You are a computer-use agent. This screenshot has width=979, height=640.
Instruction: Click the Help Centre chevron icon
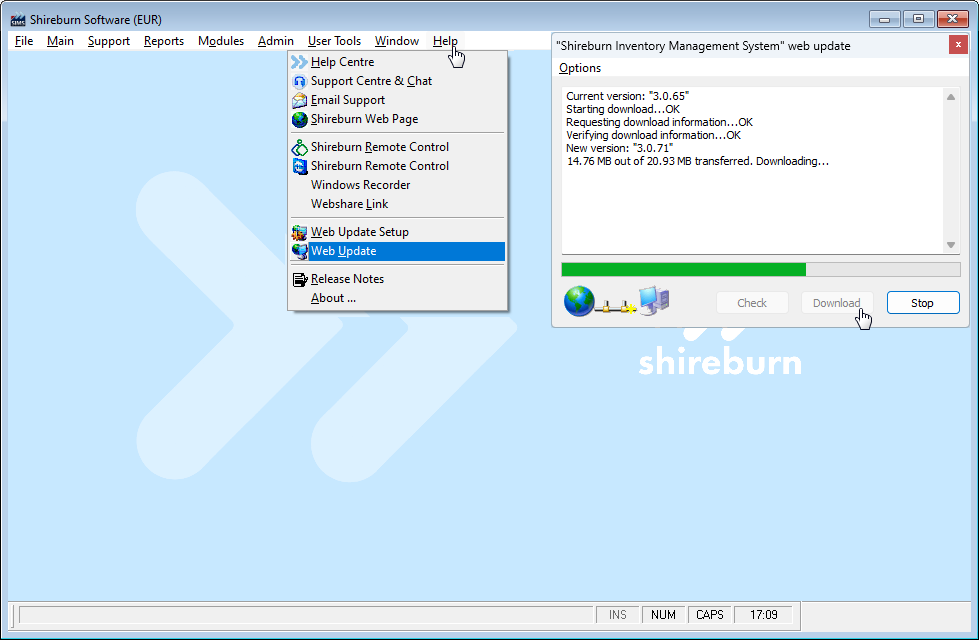(300, 62)
